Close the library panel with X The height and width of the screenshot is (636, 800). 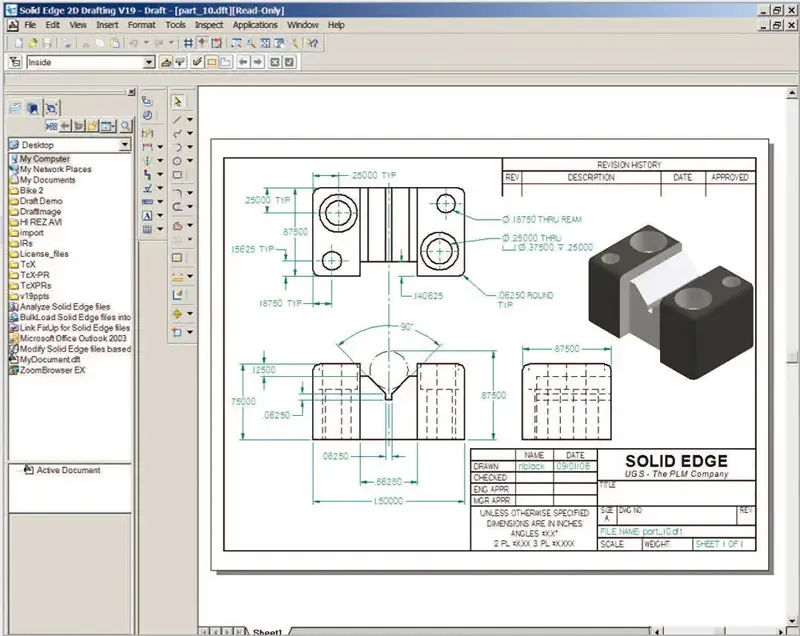click(x=131, y=92)
